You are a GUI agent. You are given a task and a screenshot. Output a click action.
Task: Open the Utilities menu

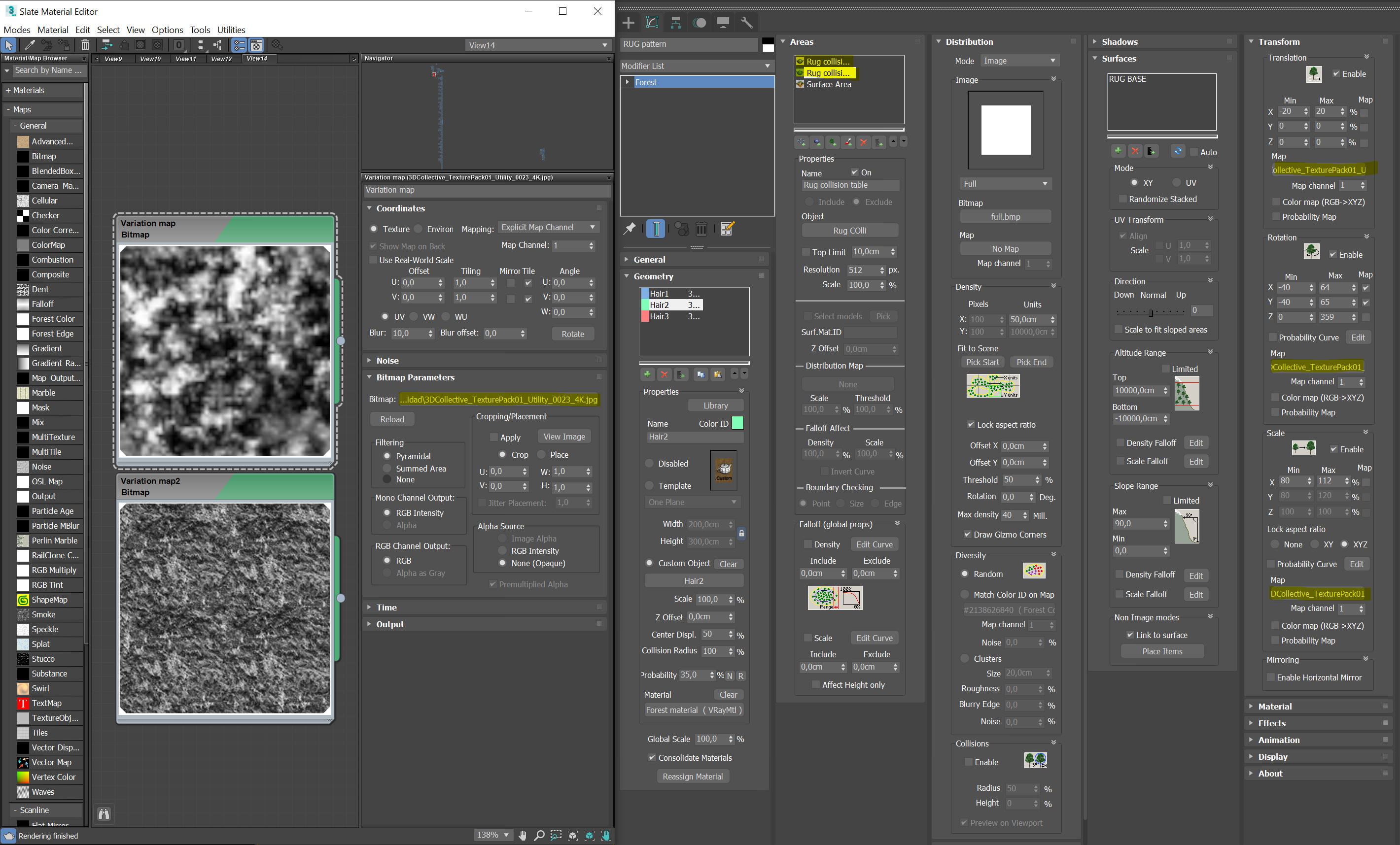coord(231,30)
